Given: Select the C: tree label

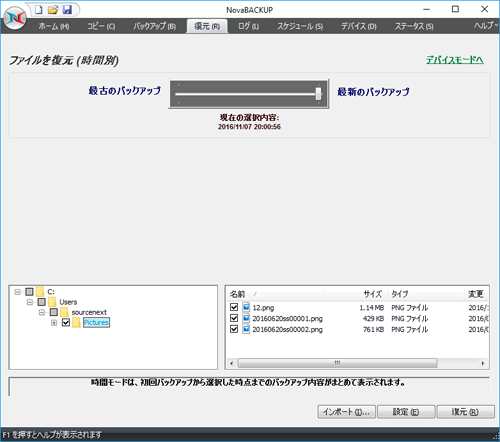Looking at the screenshot, I should 51,292.
